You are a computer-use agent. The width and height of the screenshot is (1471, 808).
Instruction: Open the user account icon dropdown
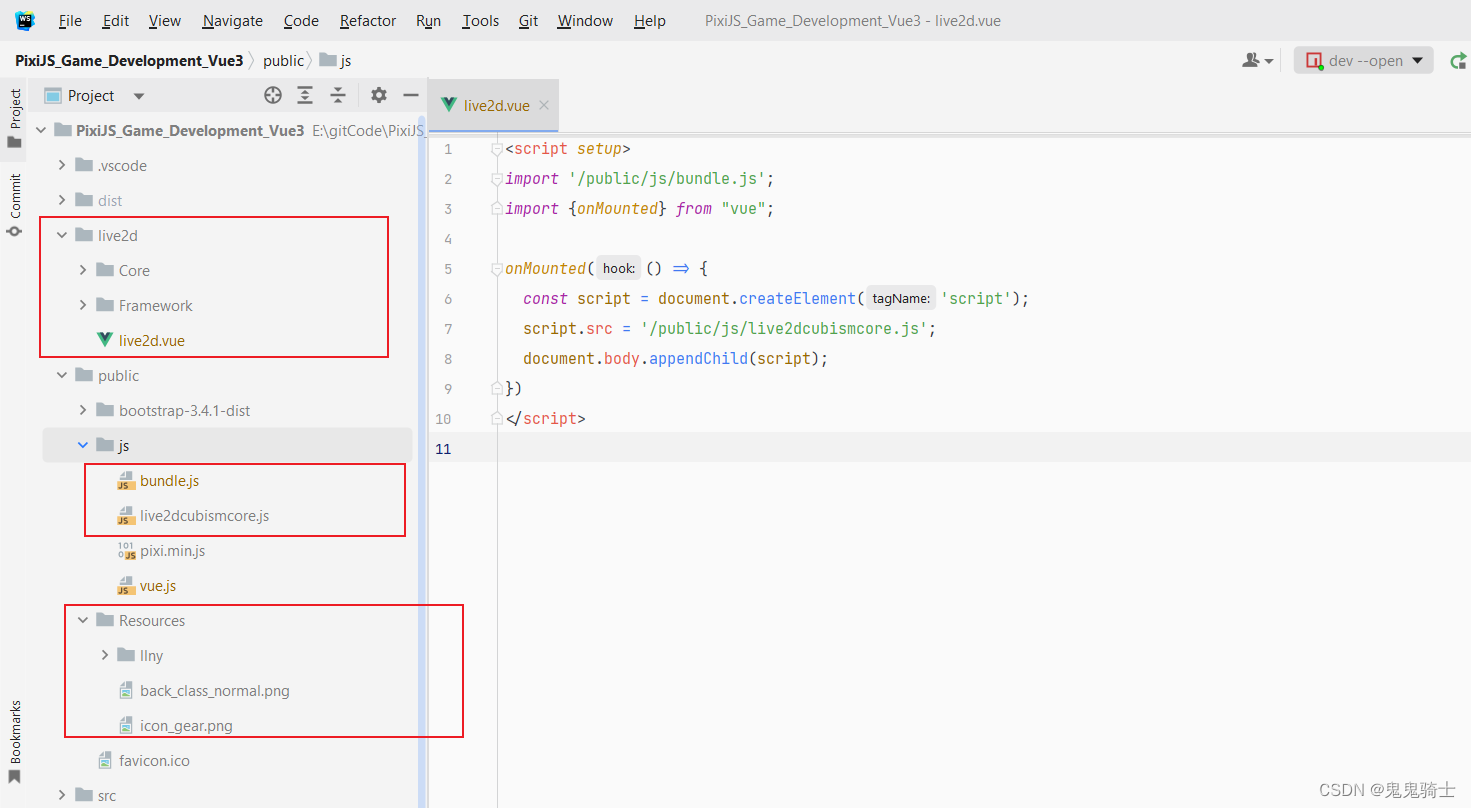pyautogui.click(x=1257, y=61)
